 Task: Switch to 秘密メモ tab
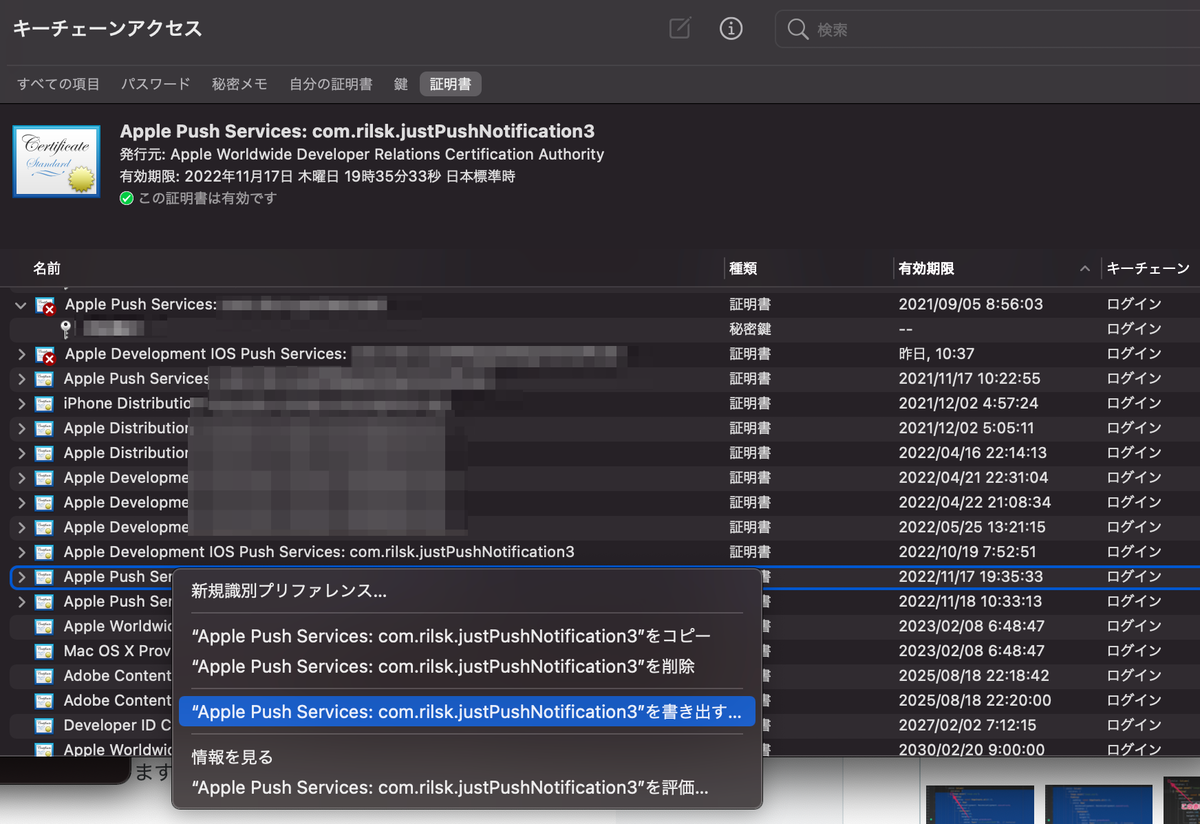click(x=240, y=84)
